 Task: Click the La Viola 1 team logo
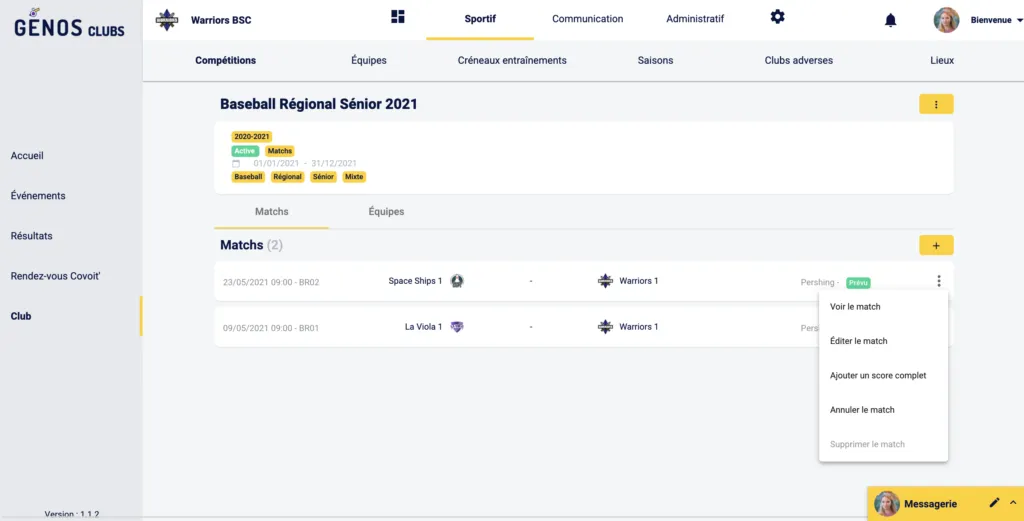click(457, 327)
